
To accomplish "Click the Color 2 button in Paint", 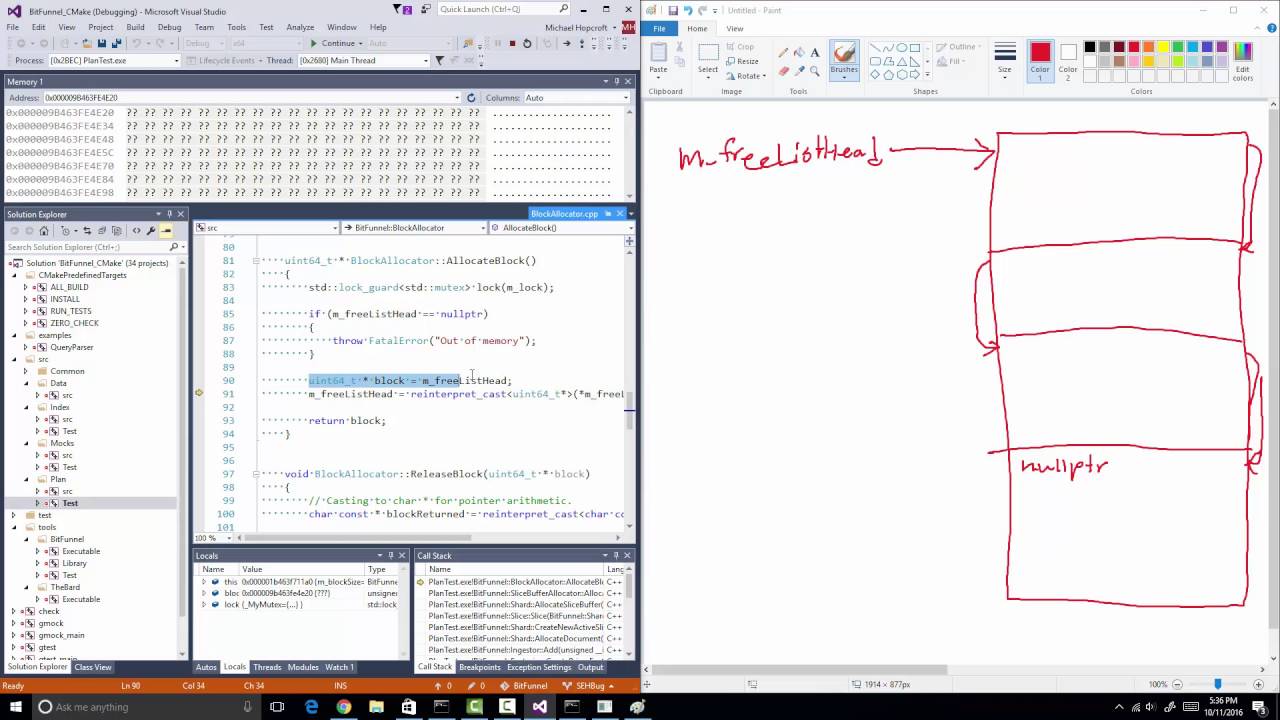I will pyautogui.click(x=1068, y=61).
